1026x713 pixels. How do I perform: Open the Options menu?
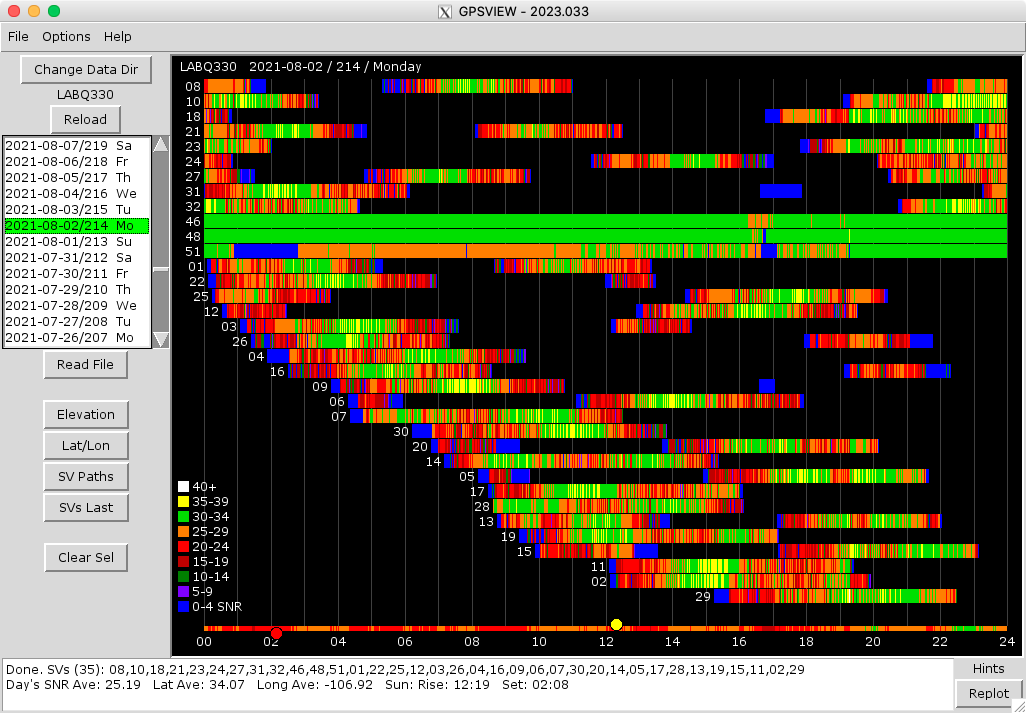66,37
